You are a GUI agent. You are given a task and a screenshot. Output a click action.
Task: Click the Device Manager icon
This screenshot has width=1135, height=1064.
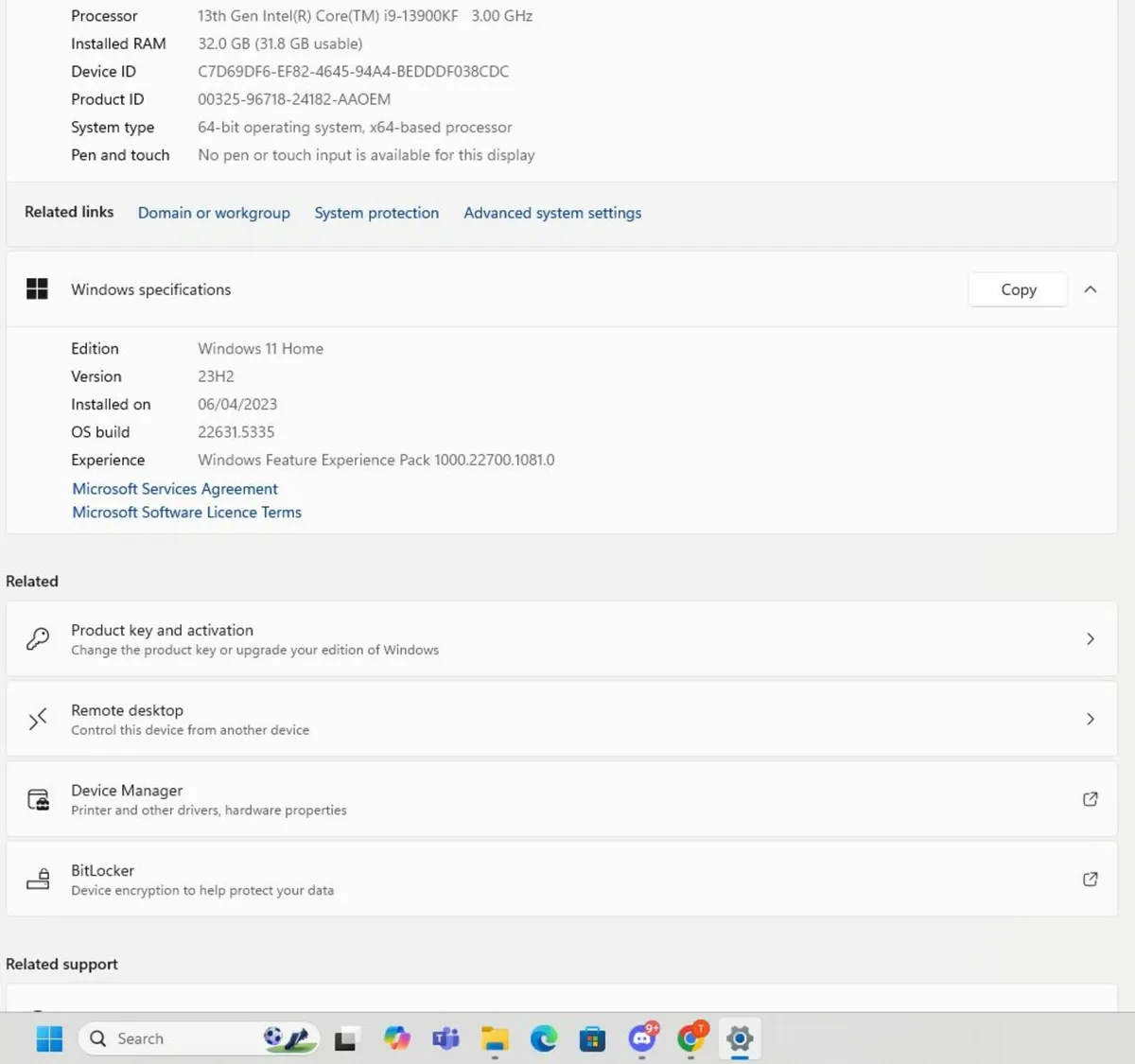(x=38, y=799)
